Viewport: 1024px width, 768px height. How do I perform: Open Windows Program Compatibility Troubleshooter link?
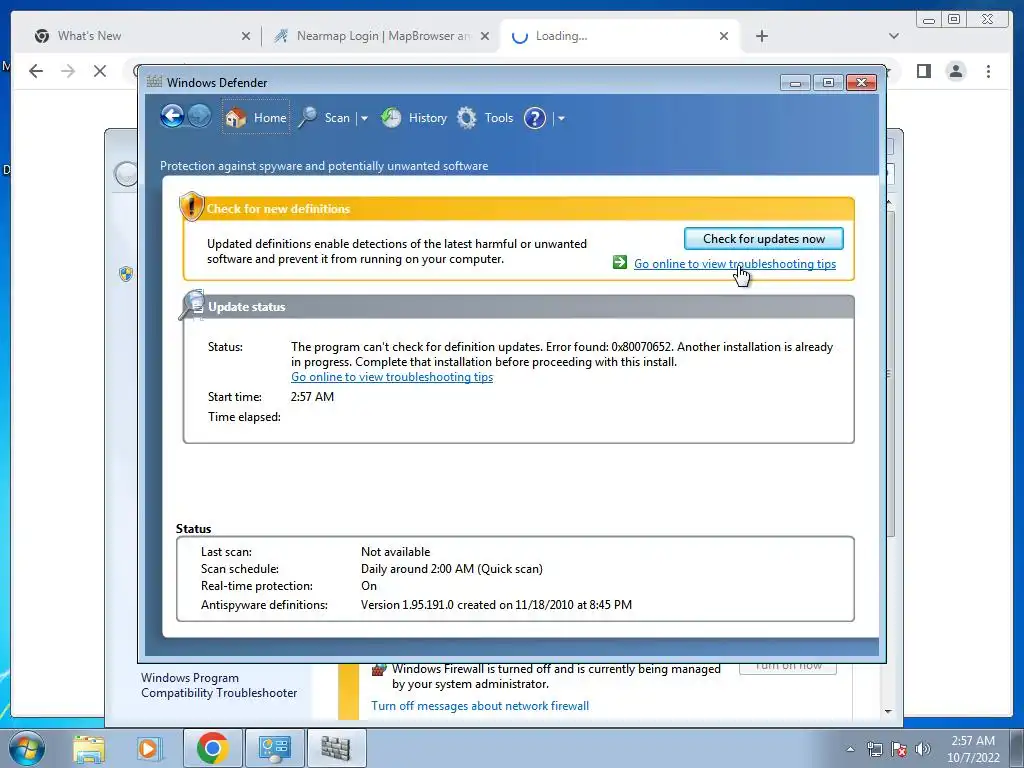click(219, 685)
